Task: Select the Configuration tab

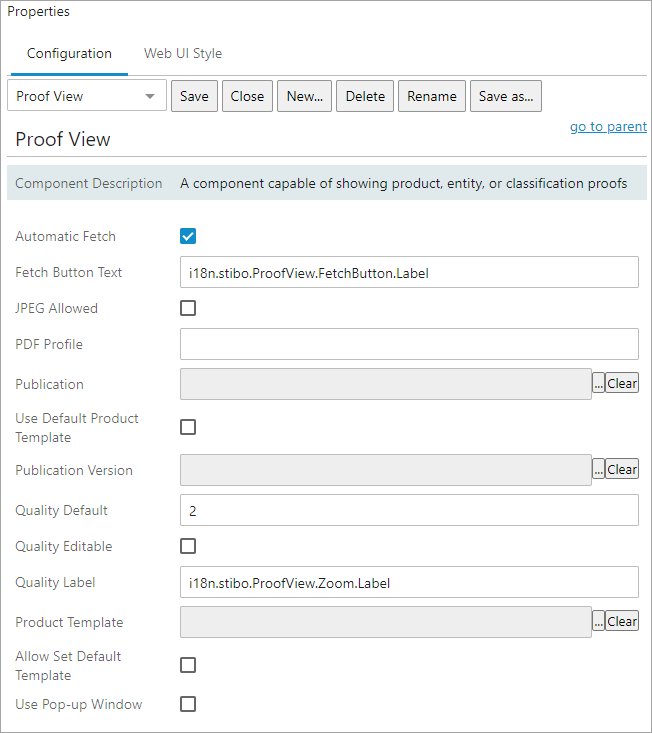Action: pyautogui.click(x=69, y=53)
